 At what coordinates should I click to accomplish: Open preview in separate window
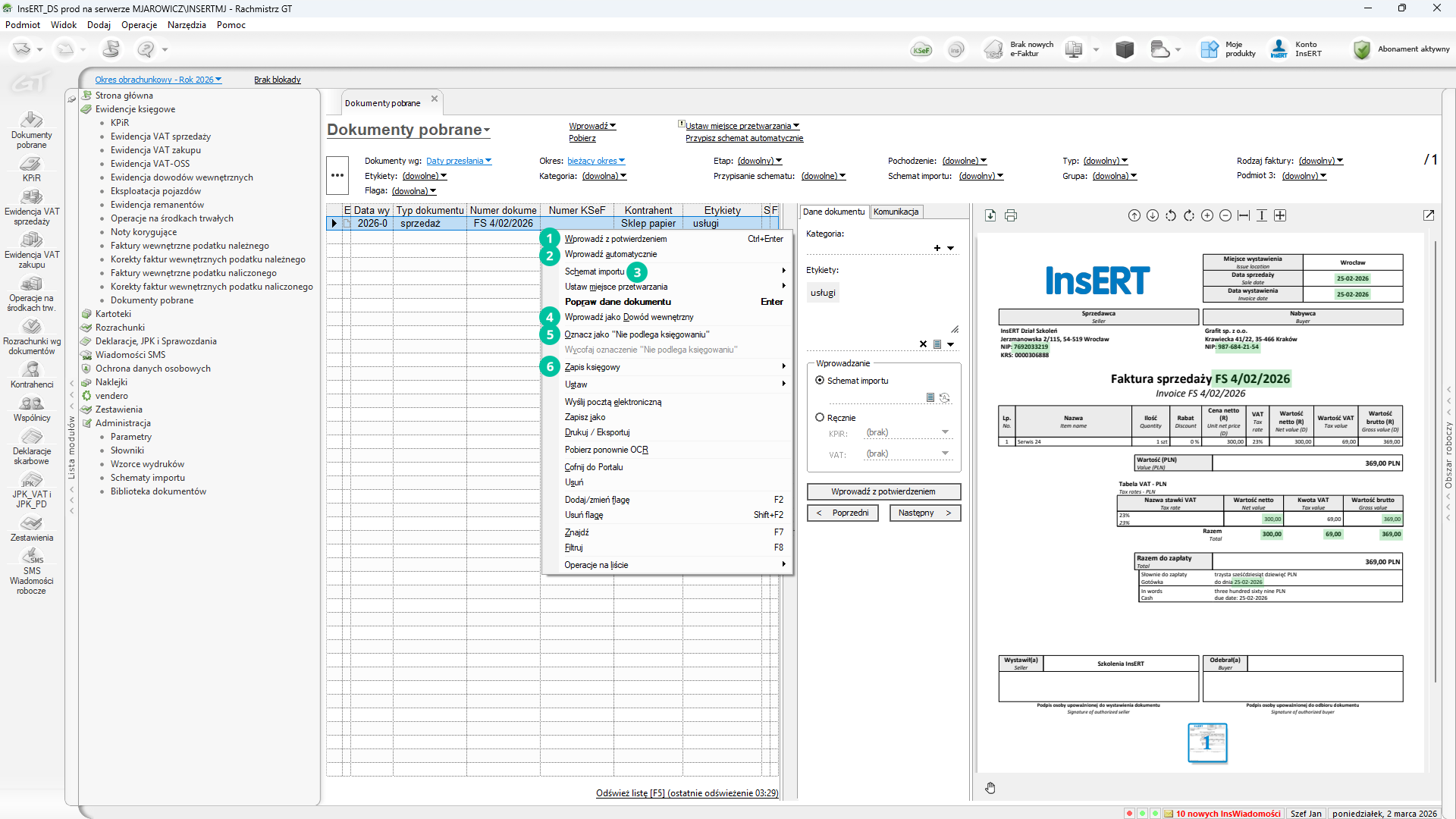pos(1429,216)
